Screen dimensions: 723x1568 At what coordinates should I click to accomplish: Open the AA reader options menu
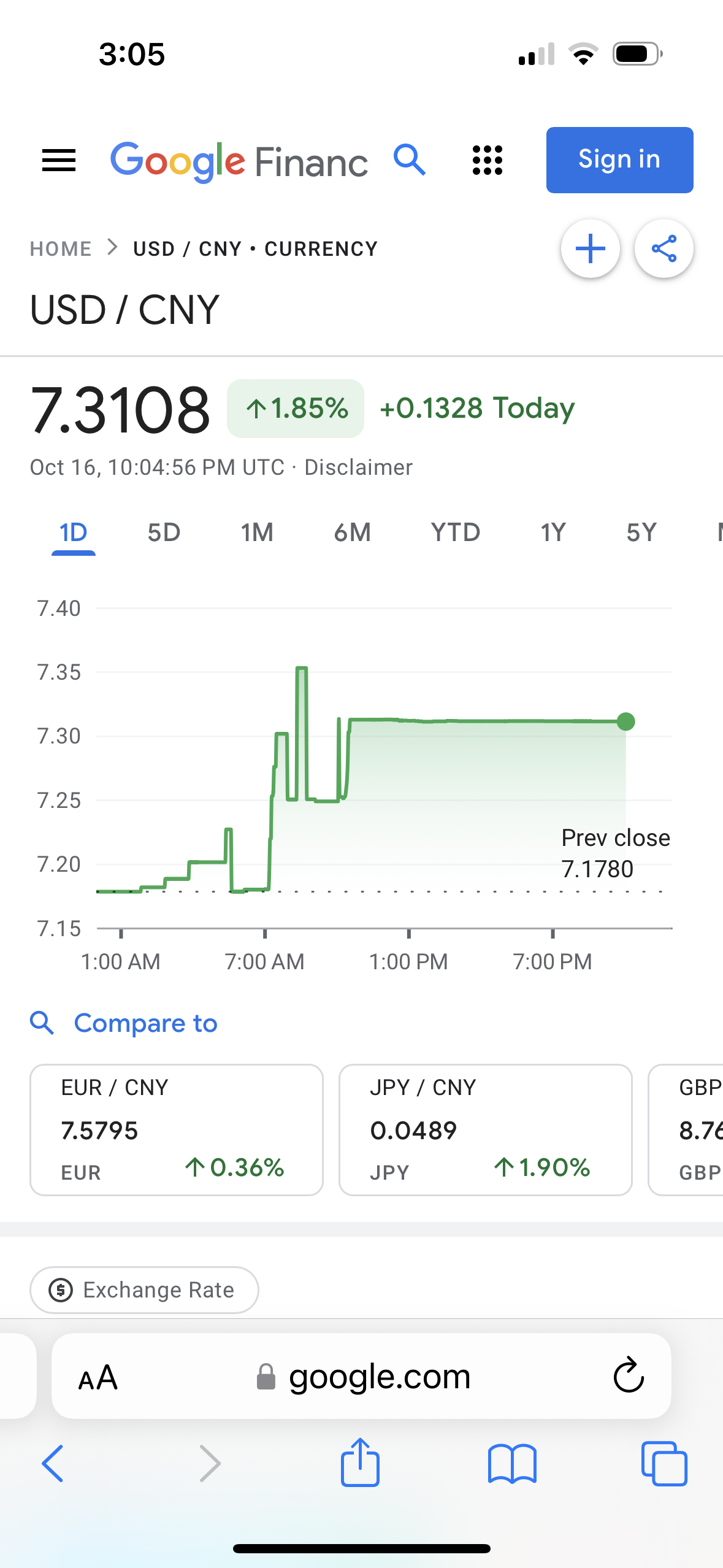[x=98, y=1377]
